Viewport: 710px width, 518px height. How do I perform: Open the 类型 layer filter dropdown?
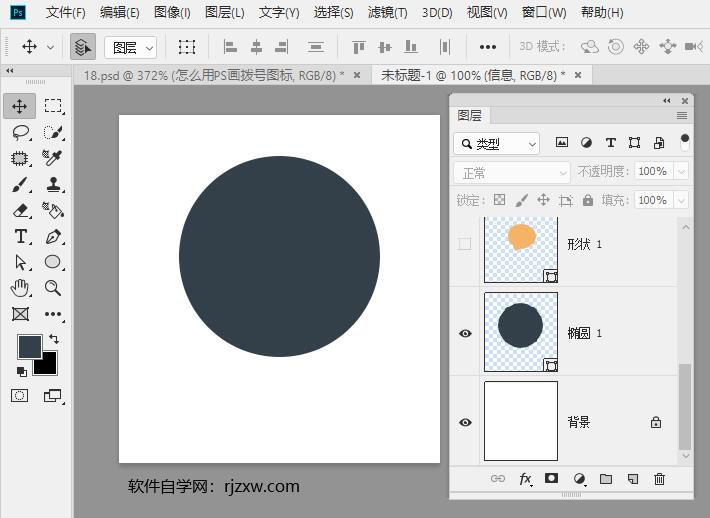pyautogui.click(x=496, y=144)
